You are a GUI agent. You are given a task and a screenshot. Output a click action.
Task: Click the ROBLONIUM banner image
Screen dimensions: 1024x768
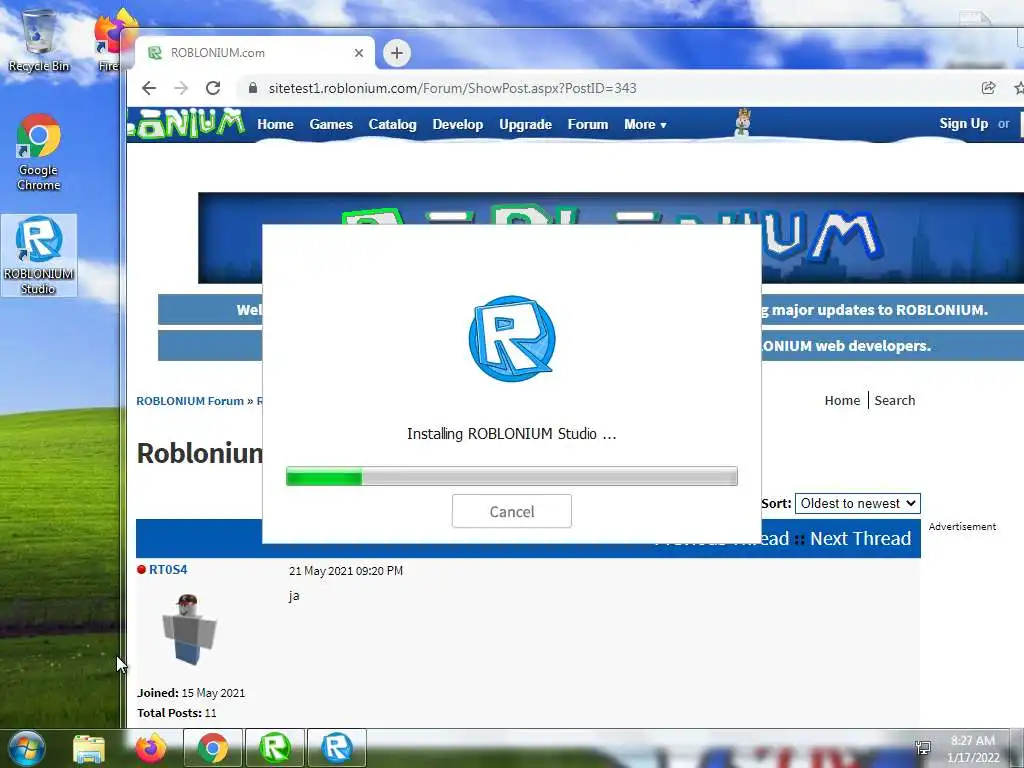tap(611, 238)
